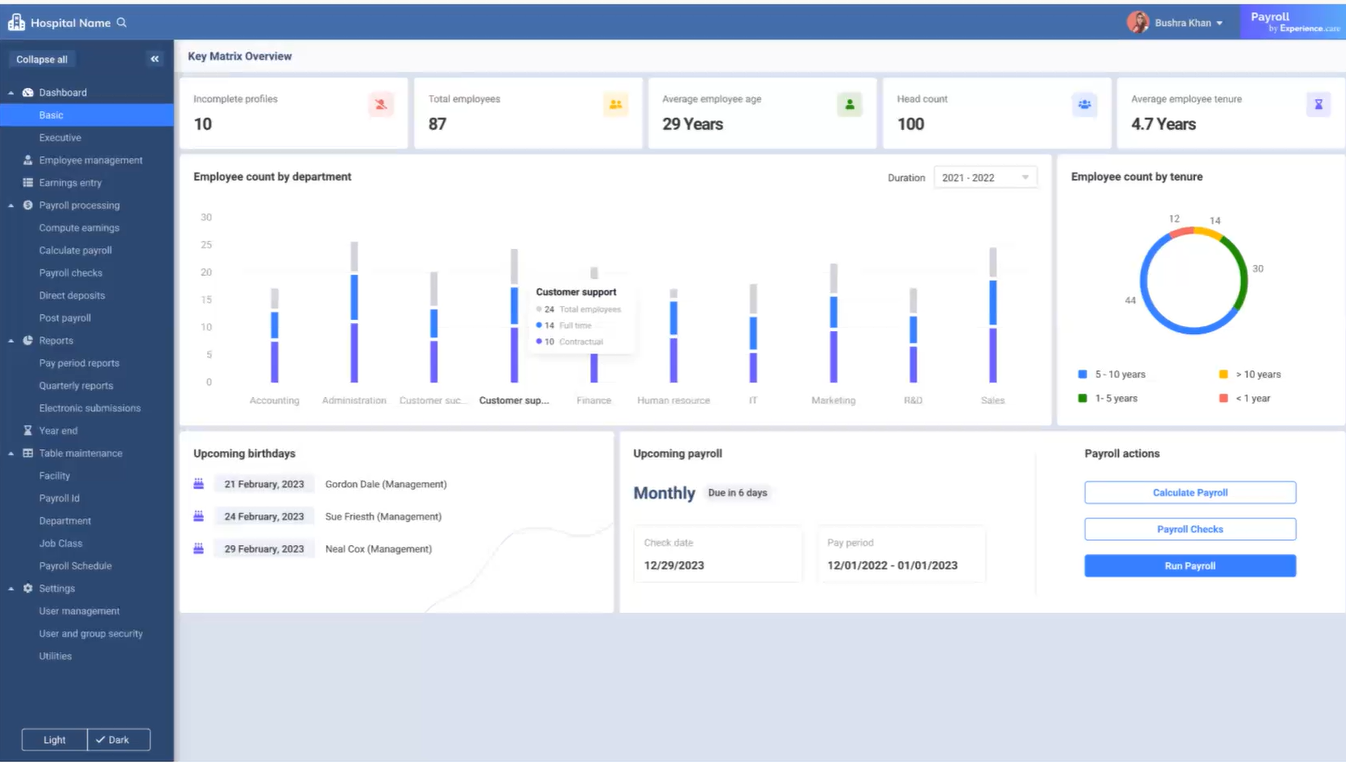This screenshot has width=1346, height=762.
Task: Click the Run Payroll button
Action: [x=1190, y=566]
